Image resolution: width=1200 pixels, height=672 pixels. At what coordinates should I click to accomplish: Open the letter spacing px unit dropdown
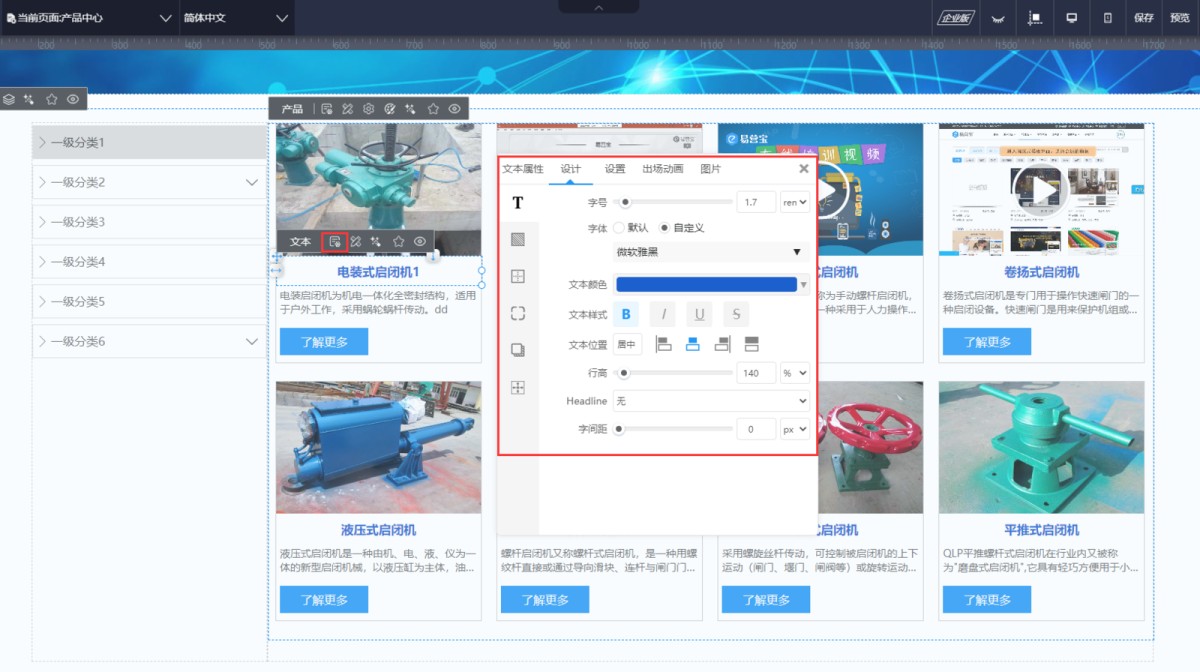pyautogui.click(x=795, y=429)
